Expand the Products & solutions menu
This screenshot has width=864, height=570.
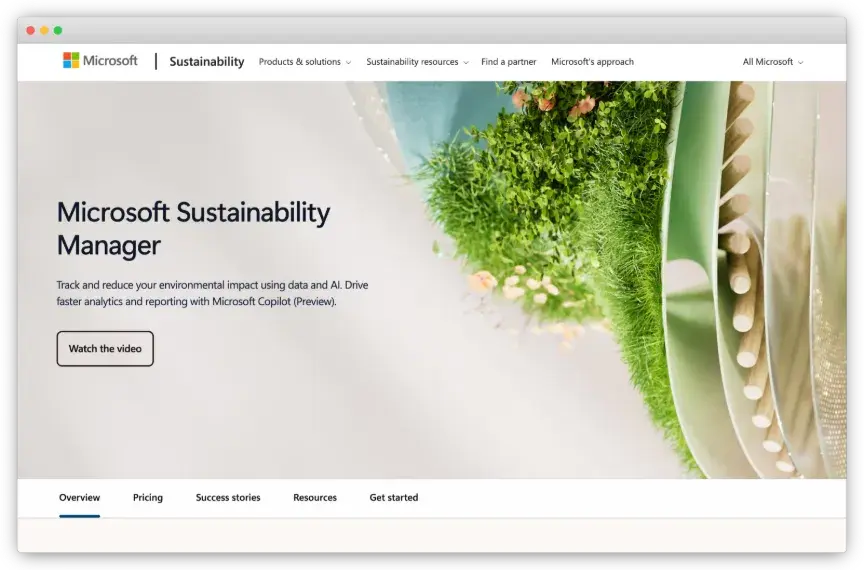pyautogui.click(x=305, y=62)
